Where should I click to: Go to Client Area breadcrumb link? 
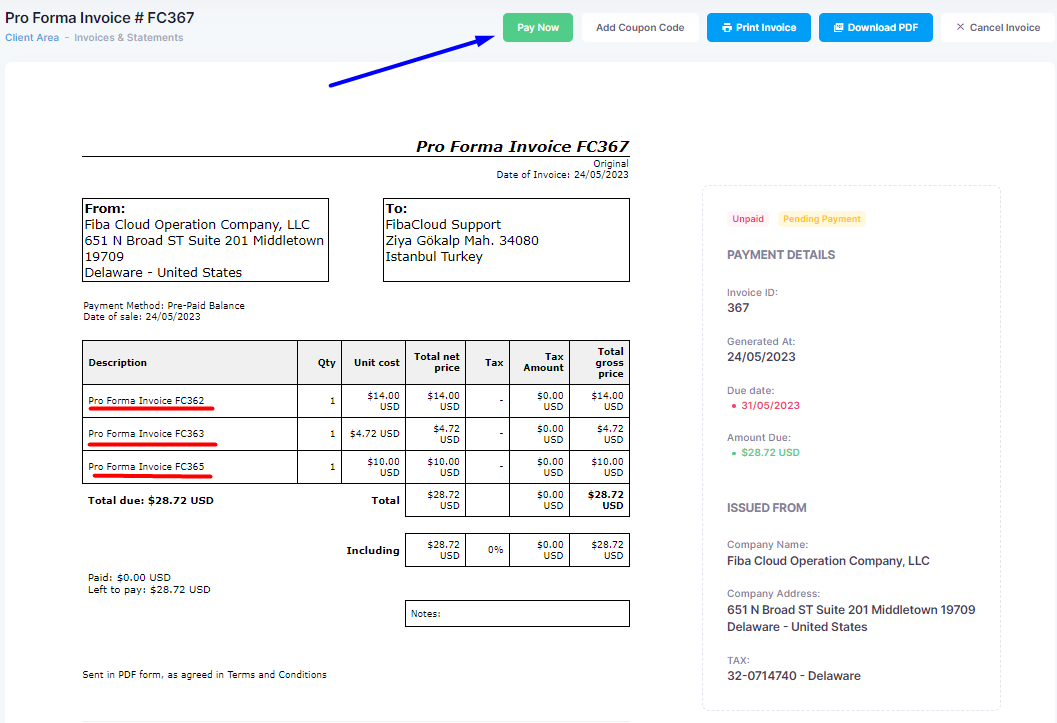coord(32,38)
